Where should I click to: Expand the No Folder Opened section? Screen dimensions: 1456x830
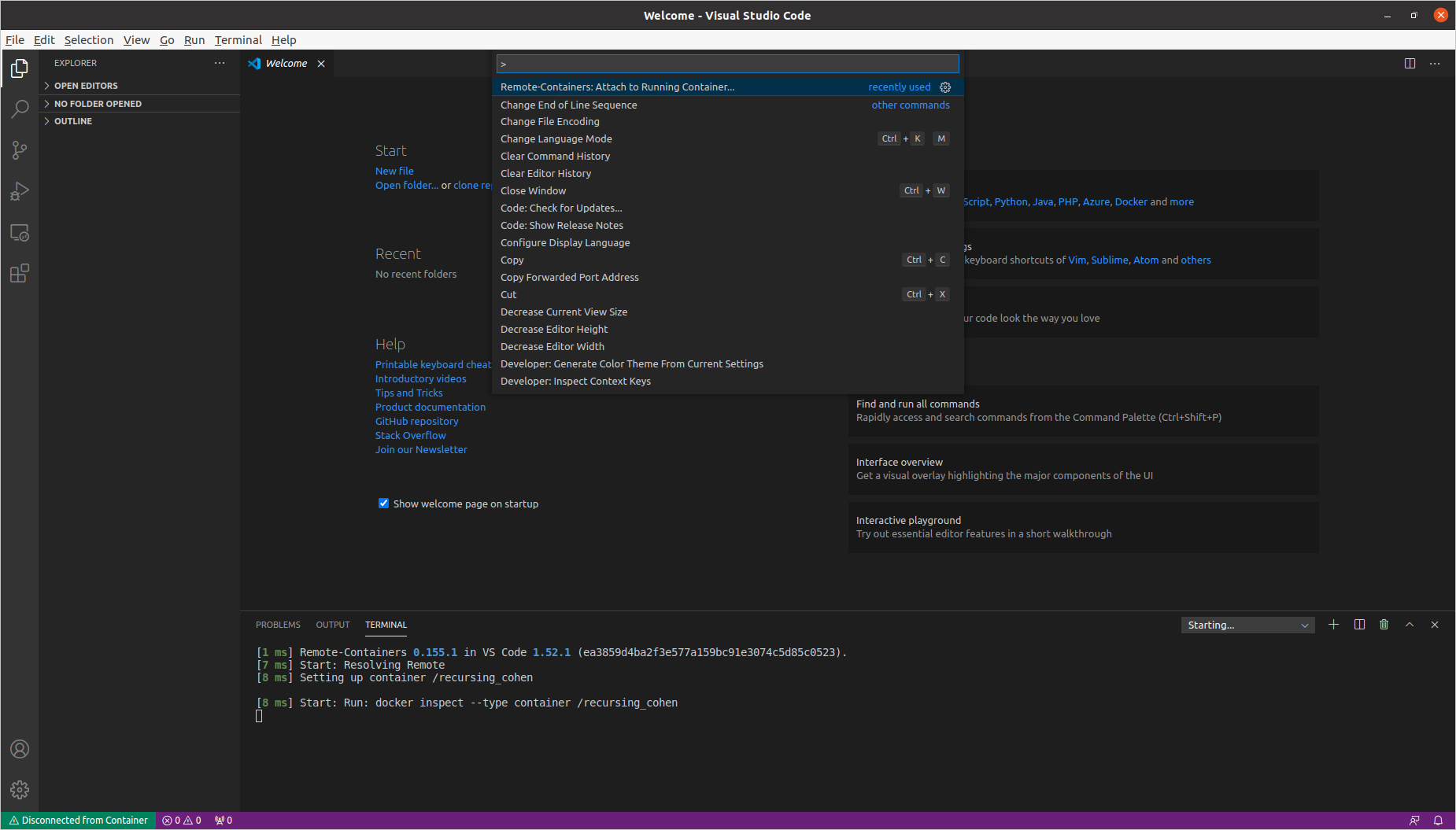(139, 104)
